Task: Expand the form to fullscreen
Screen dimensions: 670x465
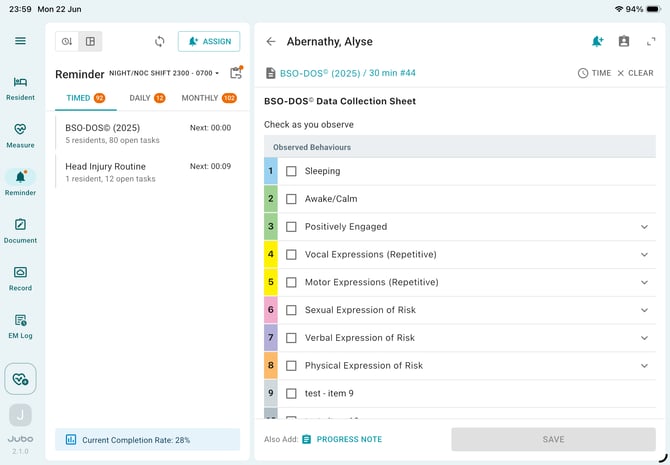Action: click(651, 41)
